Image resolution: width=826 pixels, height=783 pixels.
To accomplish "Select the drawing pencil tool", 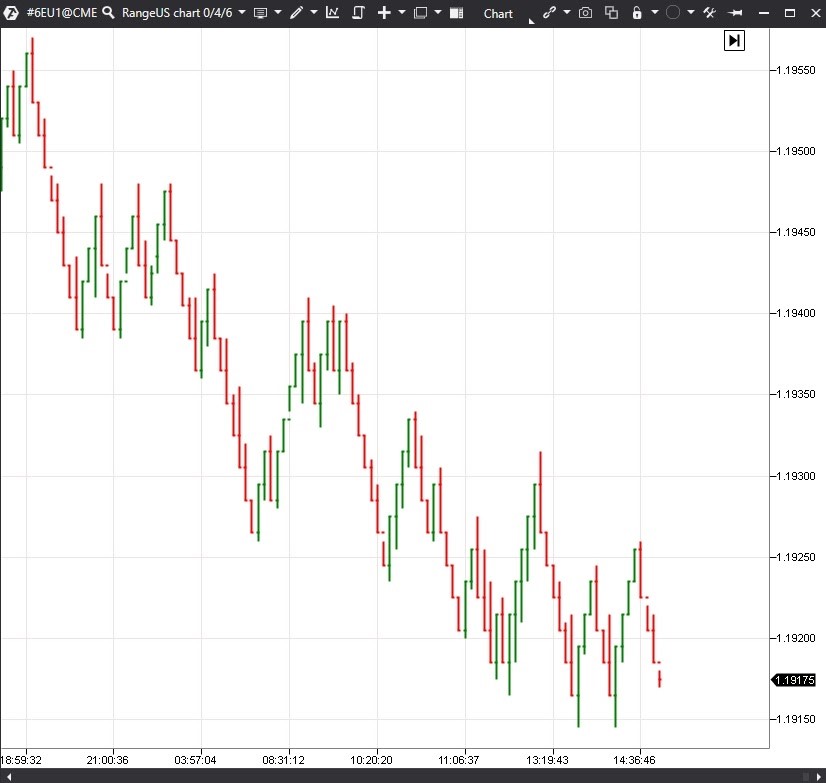I will [x=297, y=13].
